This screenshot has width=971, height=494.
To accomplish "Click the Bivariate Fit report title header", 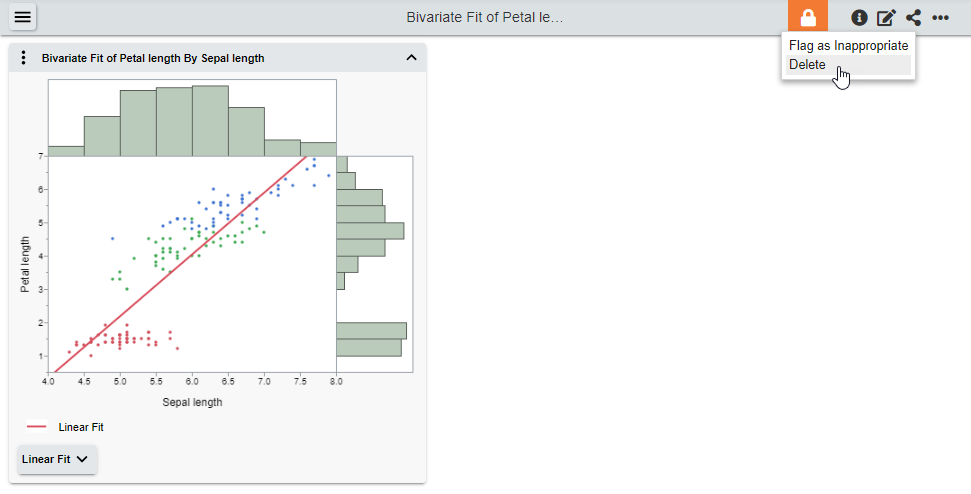I will [x=153, y=58].
